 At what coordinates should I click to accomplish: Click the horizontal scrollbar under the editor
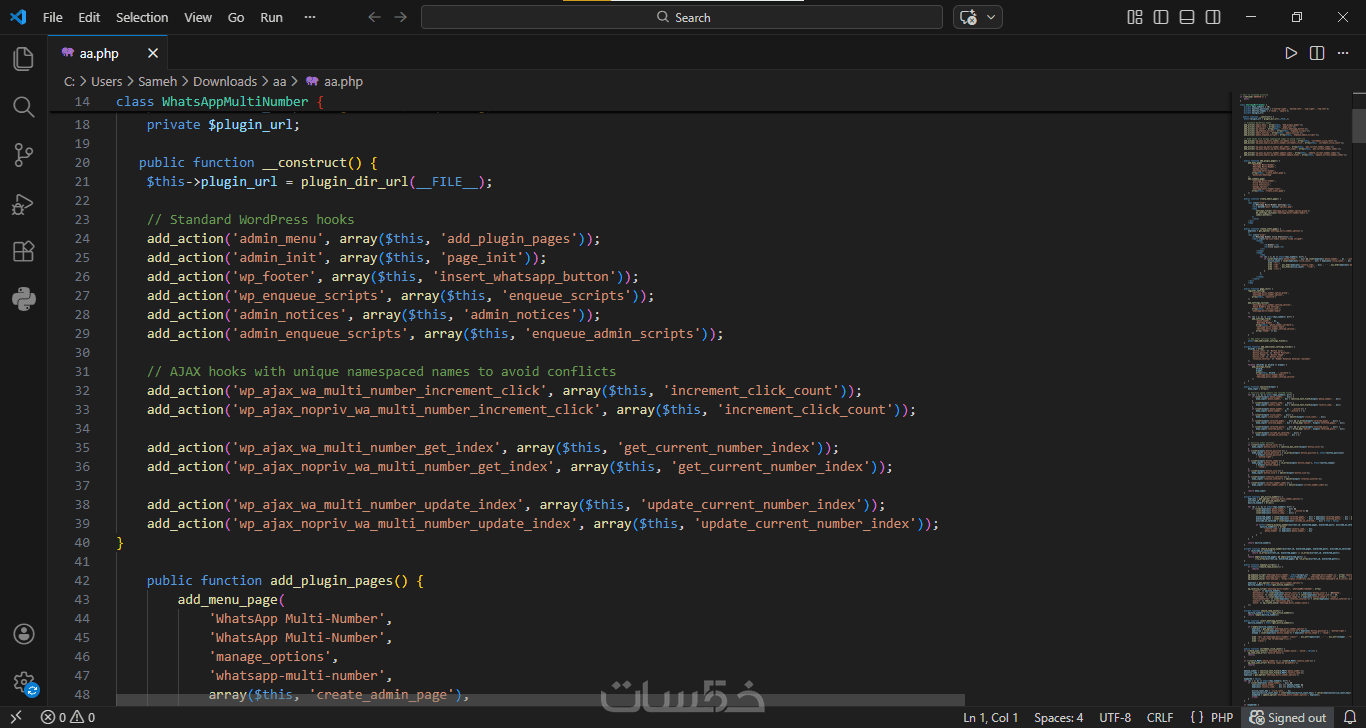pyautogui.click(x=540, y=700)
